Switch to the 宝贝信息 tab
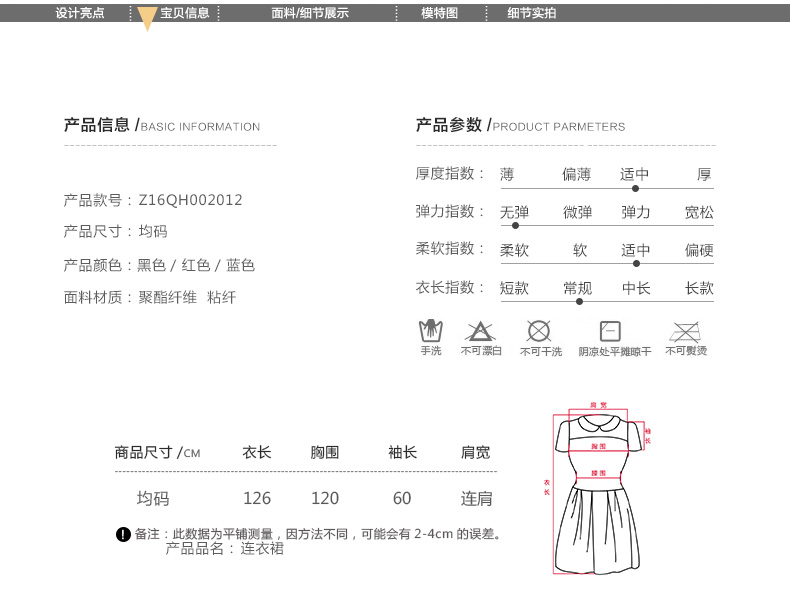Image resolution: width=790 pixels, height=613 pixels. pos(185,13)
